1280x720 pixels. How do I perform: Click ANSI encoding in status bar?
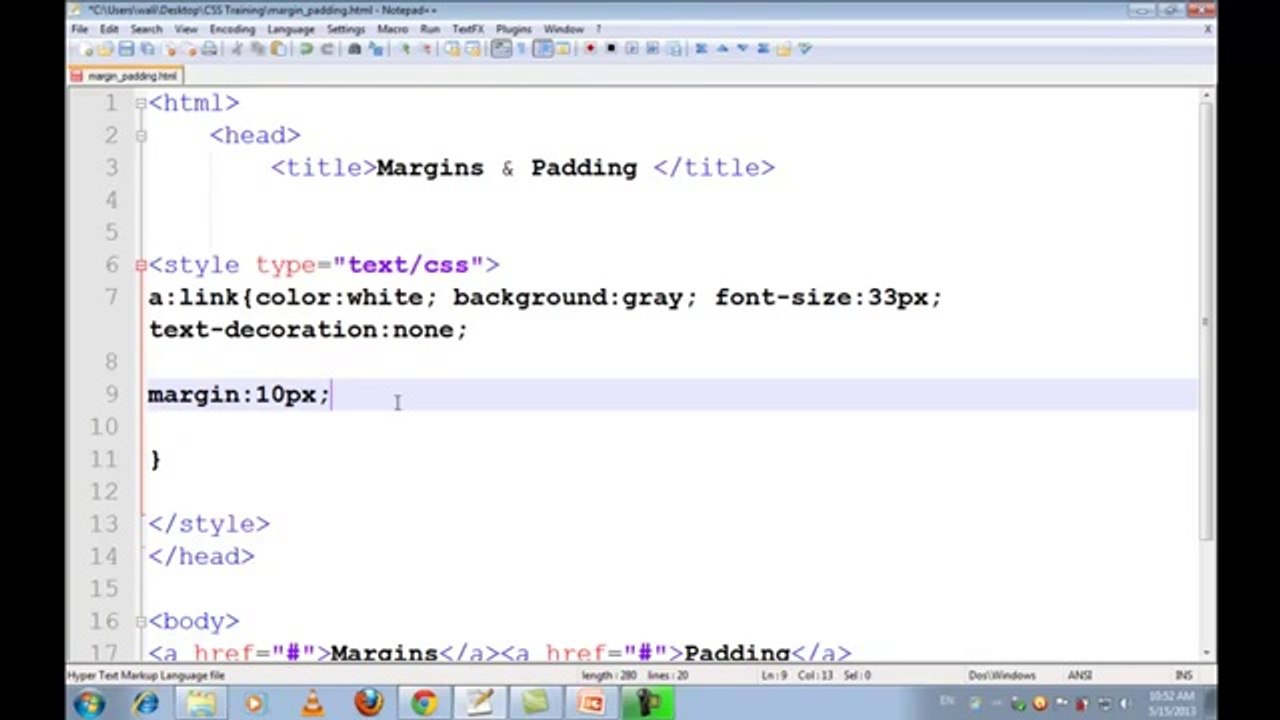(x=1079, y=675)
